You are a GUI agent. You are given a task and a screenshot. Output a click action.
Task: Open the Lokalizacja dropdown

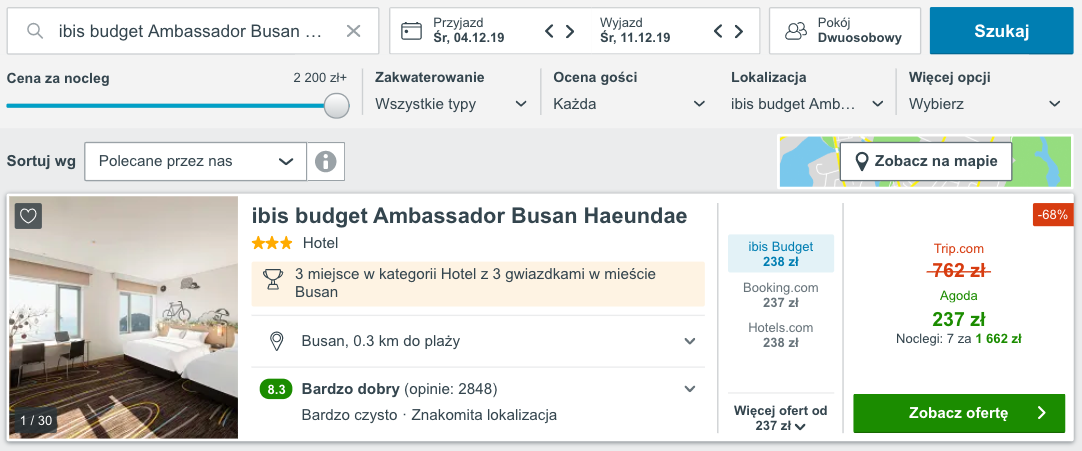point(807,104)
